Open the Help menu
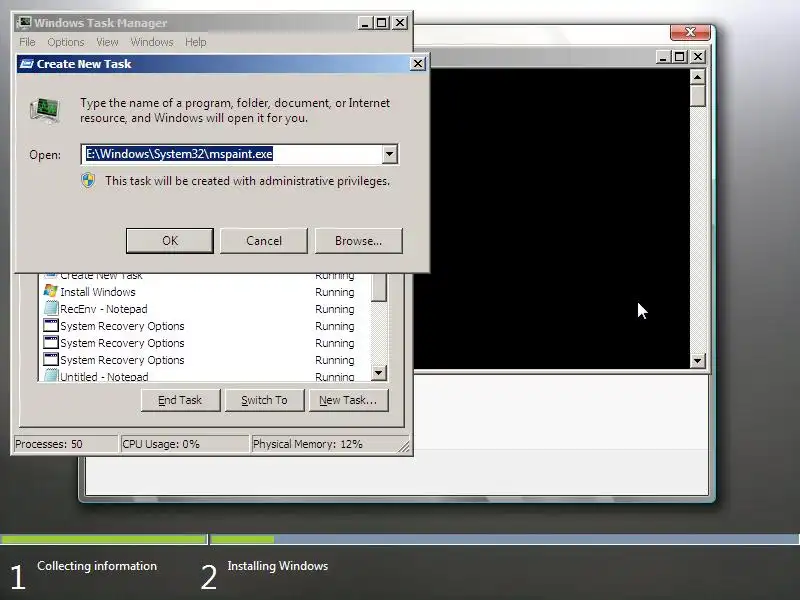This screenshot has width=800, height=600. pyautogui.click(x=195, y=42)
